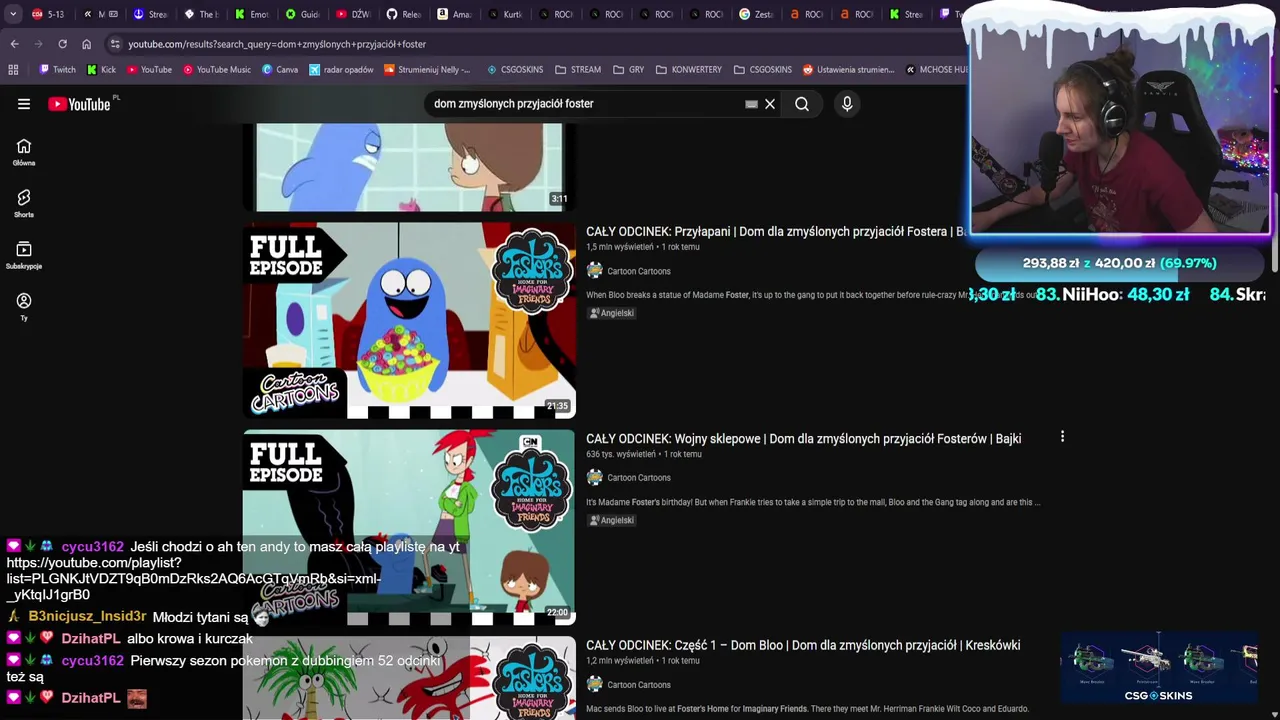Open the tab search dropdown arrow
The width and height of the screenshot is (1280, 720).
click(13, 14)
